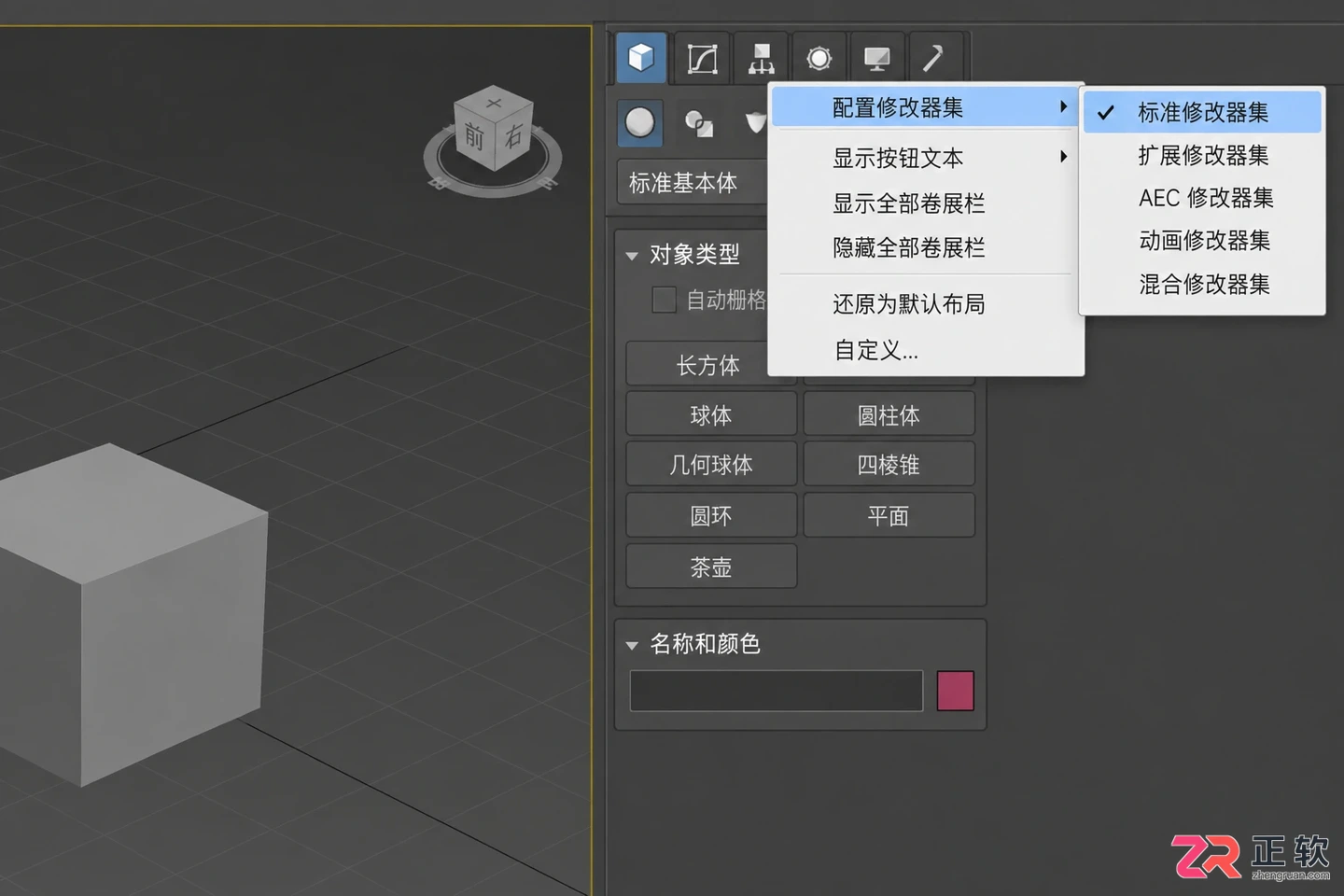Open the Create tab cube icon
The width and height of the screenshot is (1344, 896).
tap(641, 58)
